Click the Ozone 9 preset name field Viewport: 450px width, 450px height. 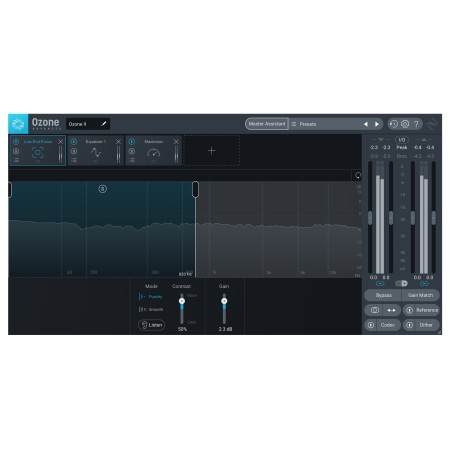88,124
